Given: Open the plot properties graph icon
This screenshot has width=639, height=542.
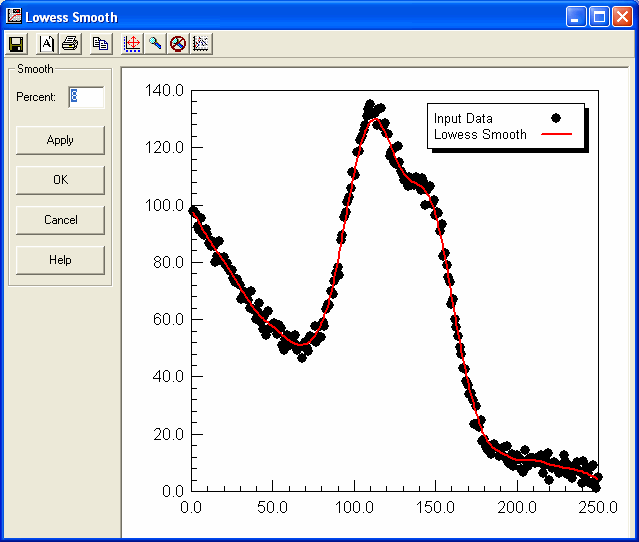Looking at the screenshot, I should [x=201, y=44].
